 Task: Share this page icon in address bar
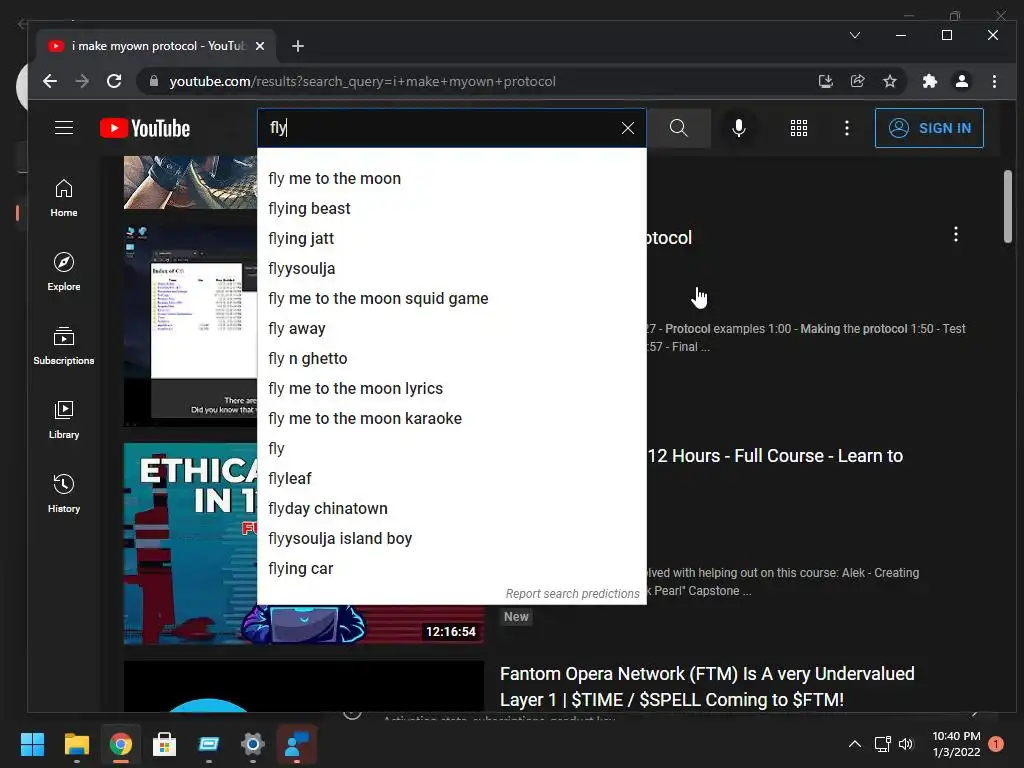tap(857, 81)
